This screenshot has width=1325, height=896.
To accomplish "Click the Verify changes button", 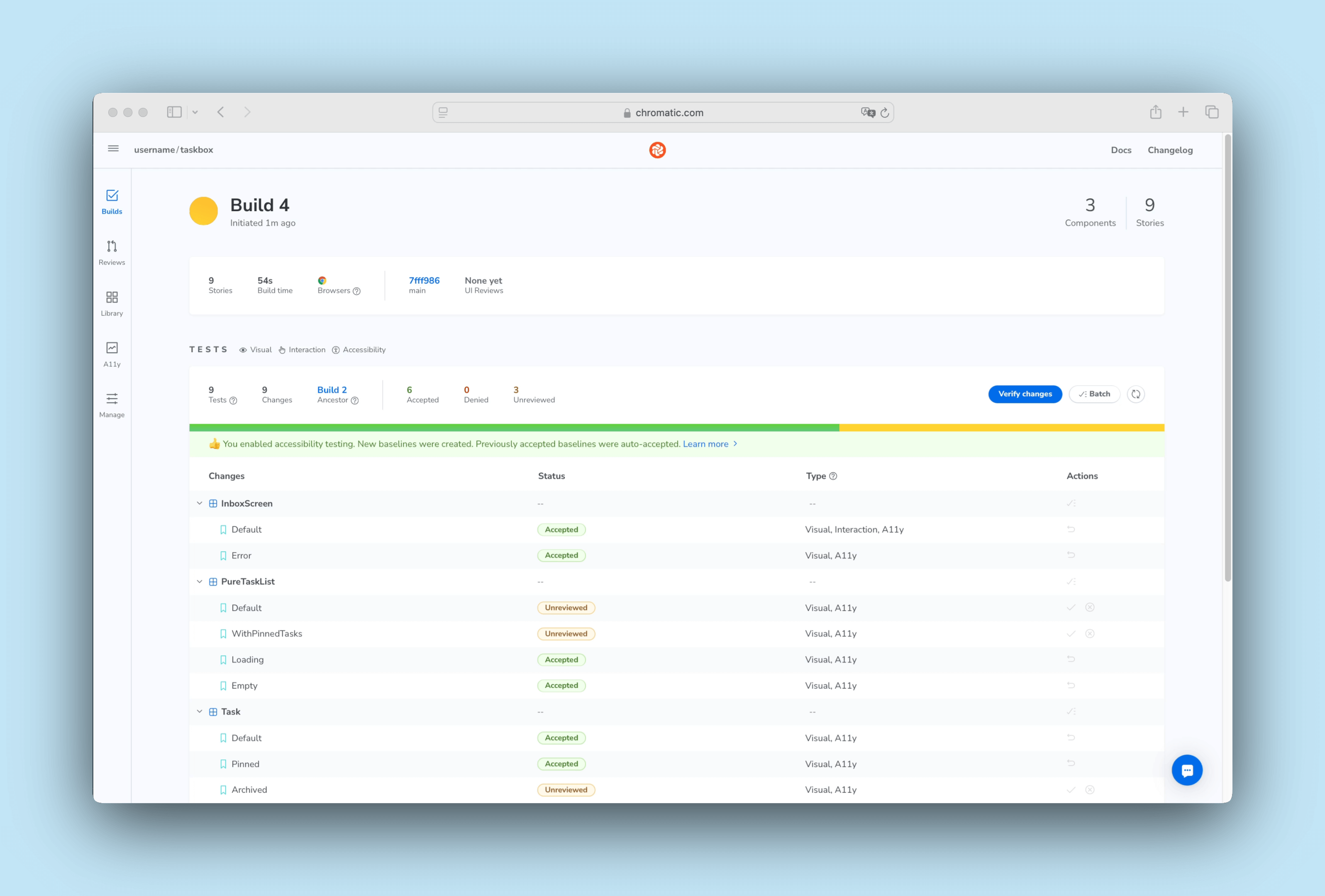I will tap(1025, 394).
